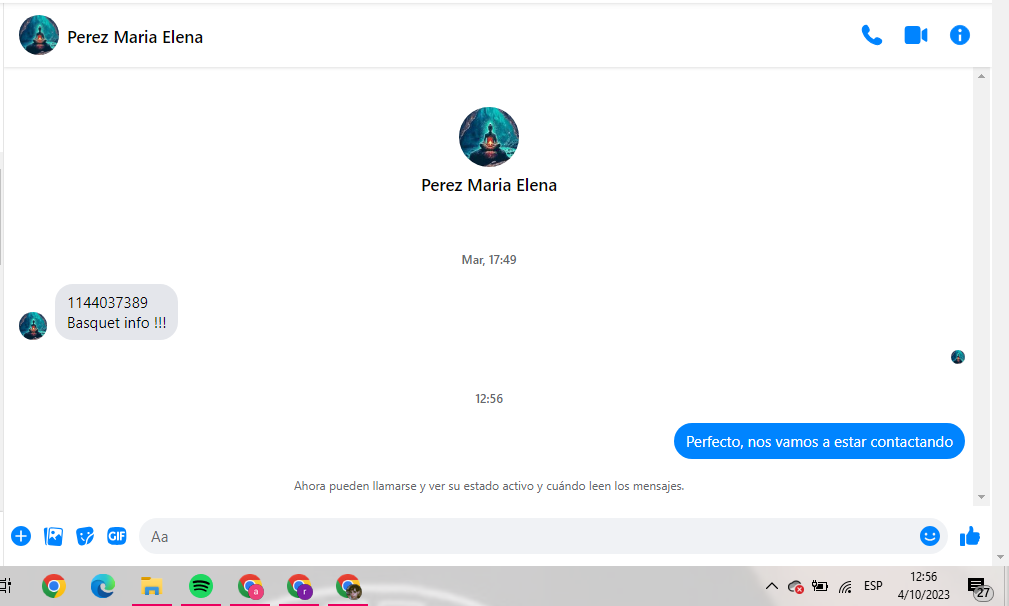1009x606 pixels.
Task: Click the Perez Maria Elena name in header
Action: click(135, 38)
